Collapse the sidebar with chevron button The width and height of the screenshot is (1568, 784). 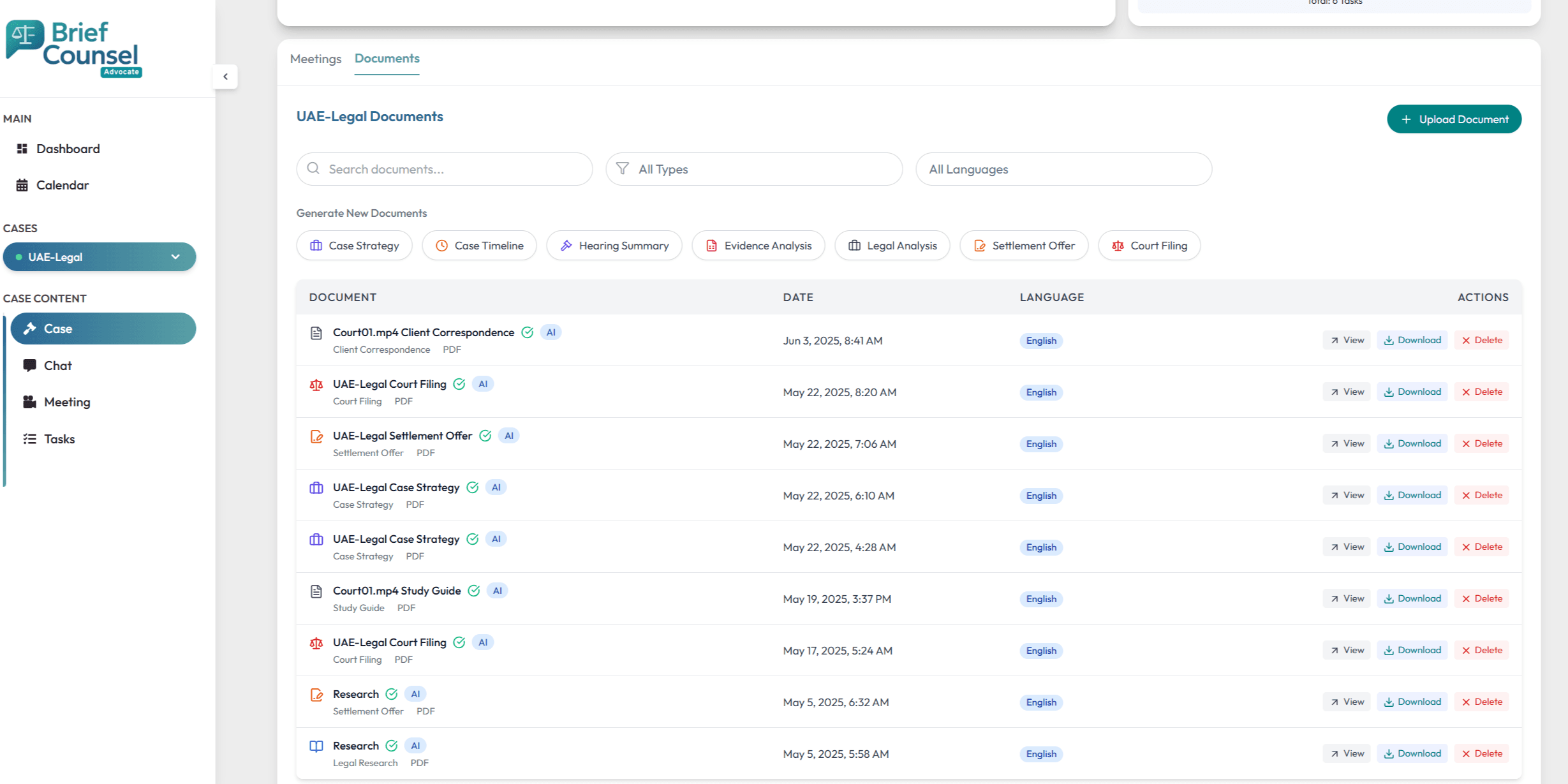pos(225,77)
